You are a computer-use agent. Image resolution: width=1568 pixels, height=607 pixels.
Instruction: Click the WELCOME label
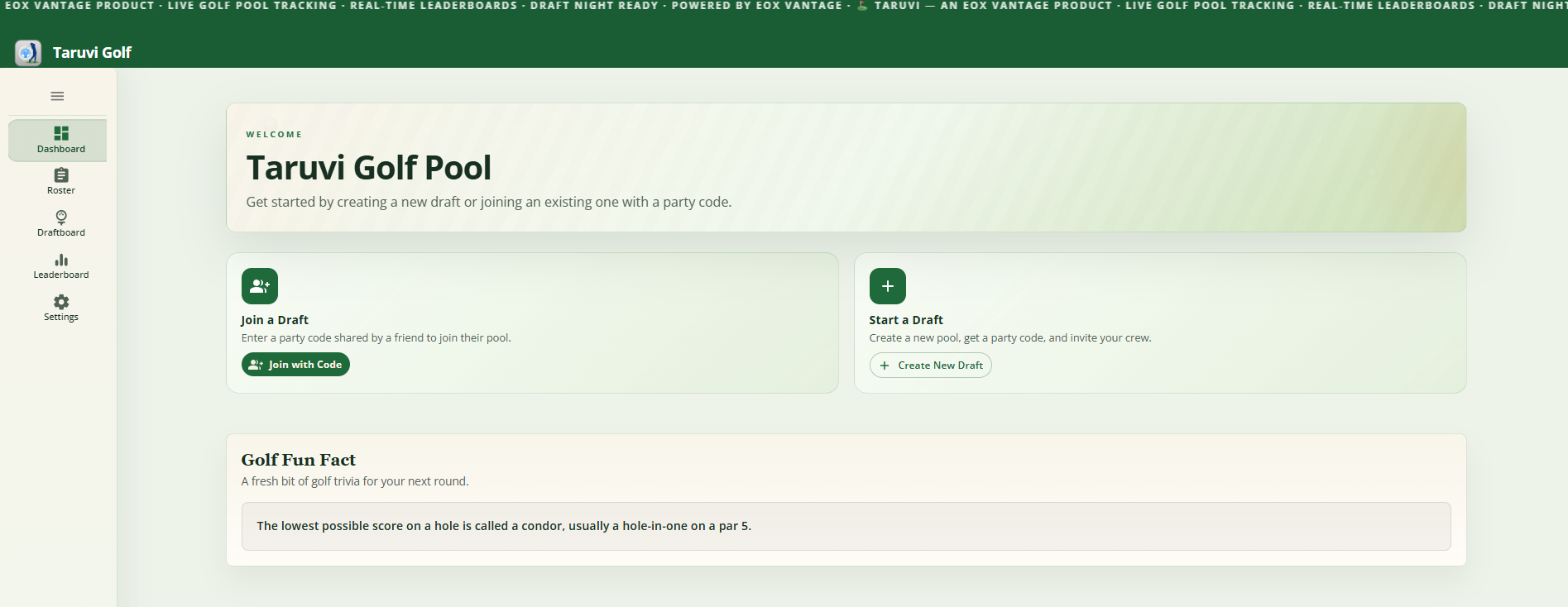(274, 134)
